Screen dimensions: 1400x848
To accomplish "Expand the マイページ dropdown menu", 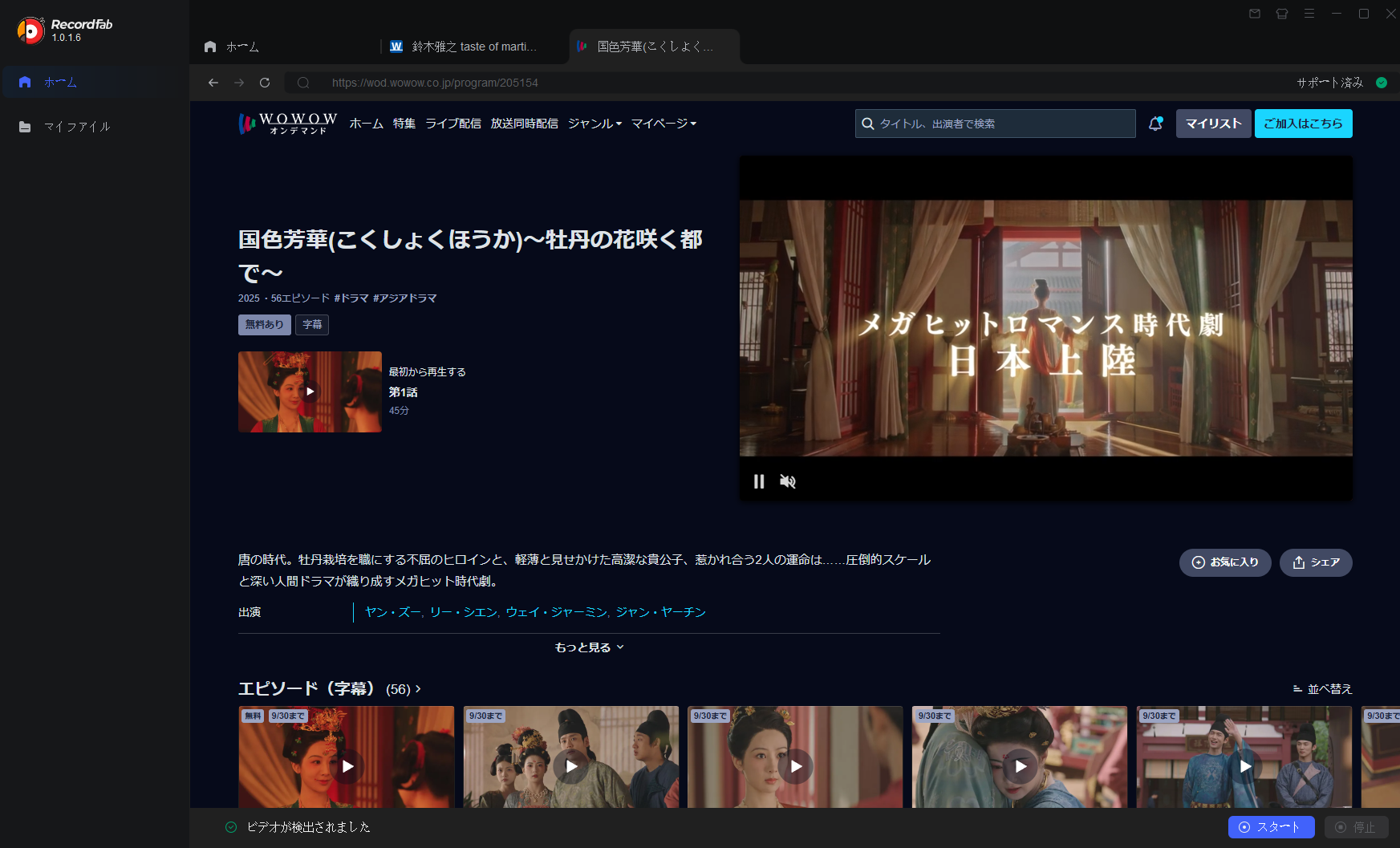I will click(x=663, y=124).
